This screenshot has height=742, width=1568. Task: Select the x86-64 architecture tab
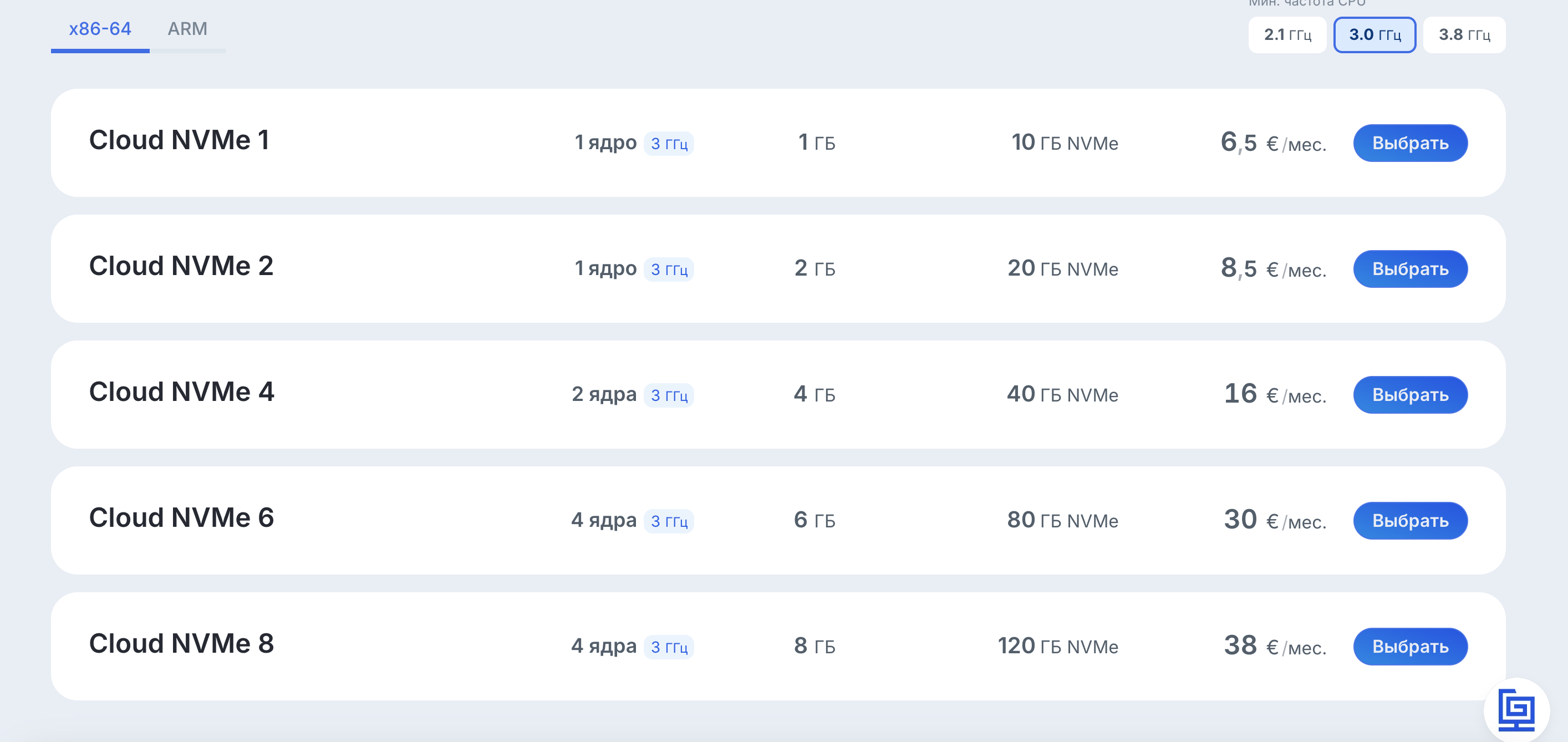point(100,29)
